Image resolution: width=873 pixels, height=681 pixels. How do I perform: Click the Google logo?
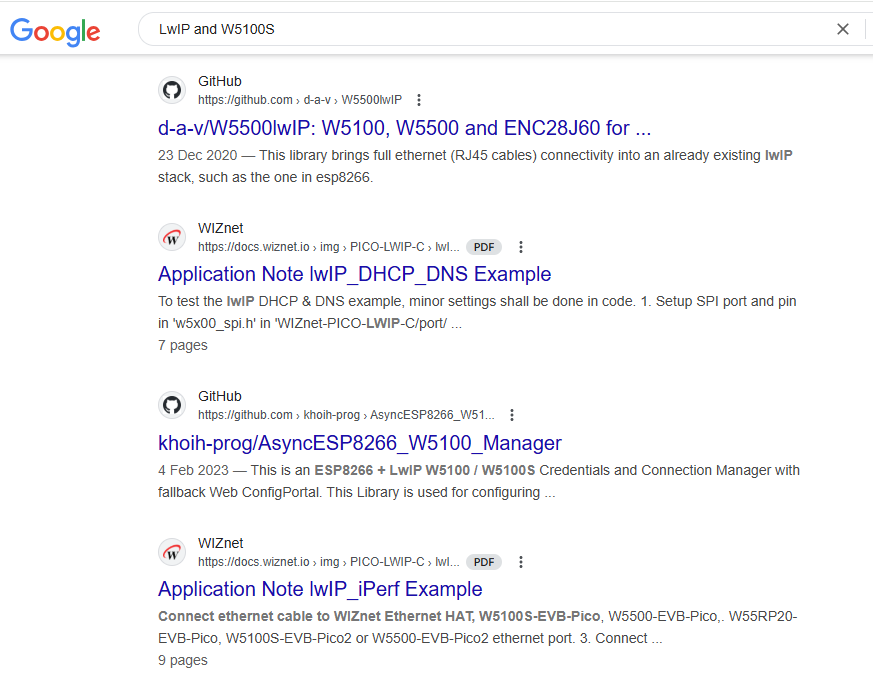[55, 31]
